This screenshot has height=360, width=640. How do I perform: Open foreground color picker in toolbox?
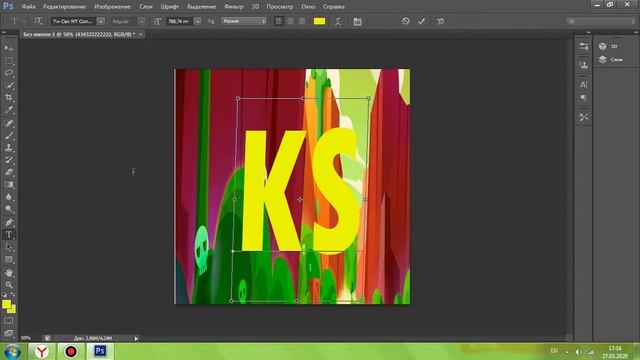(x=6, y=304)
